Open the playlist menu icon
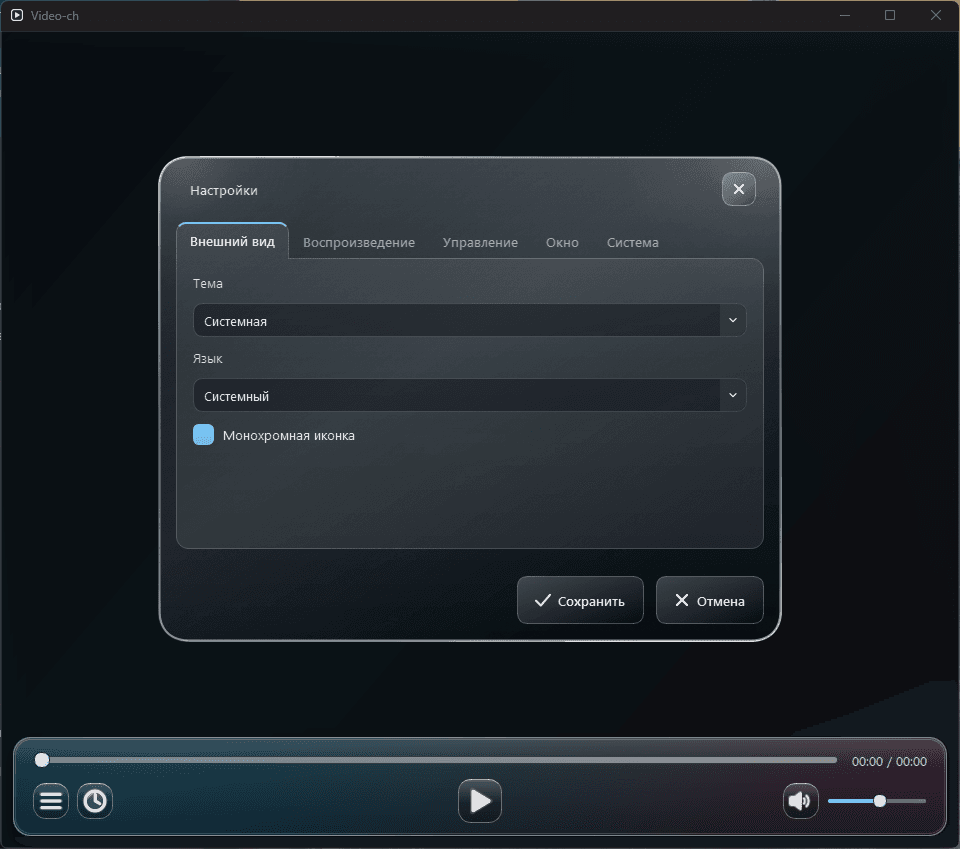960x849 pixels. point(51,801)
